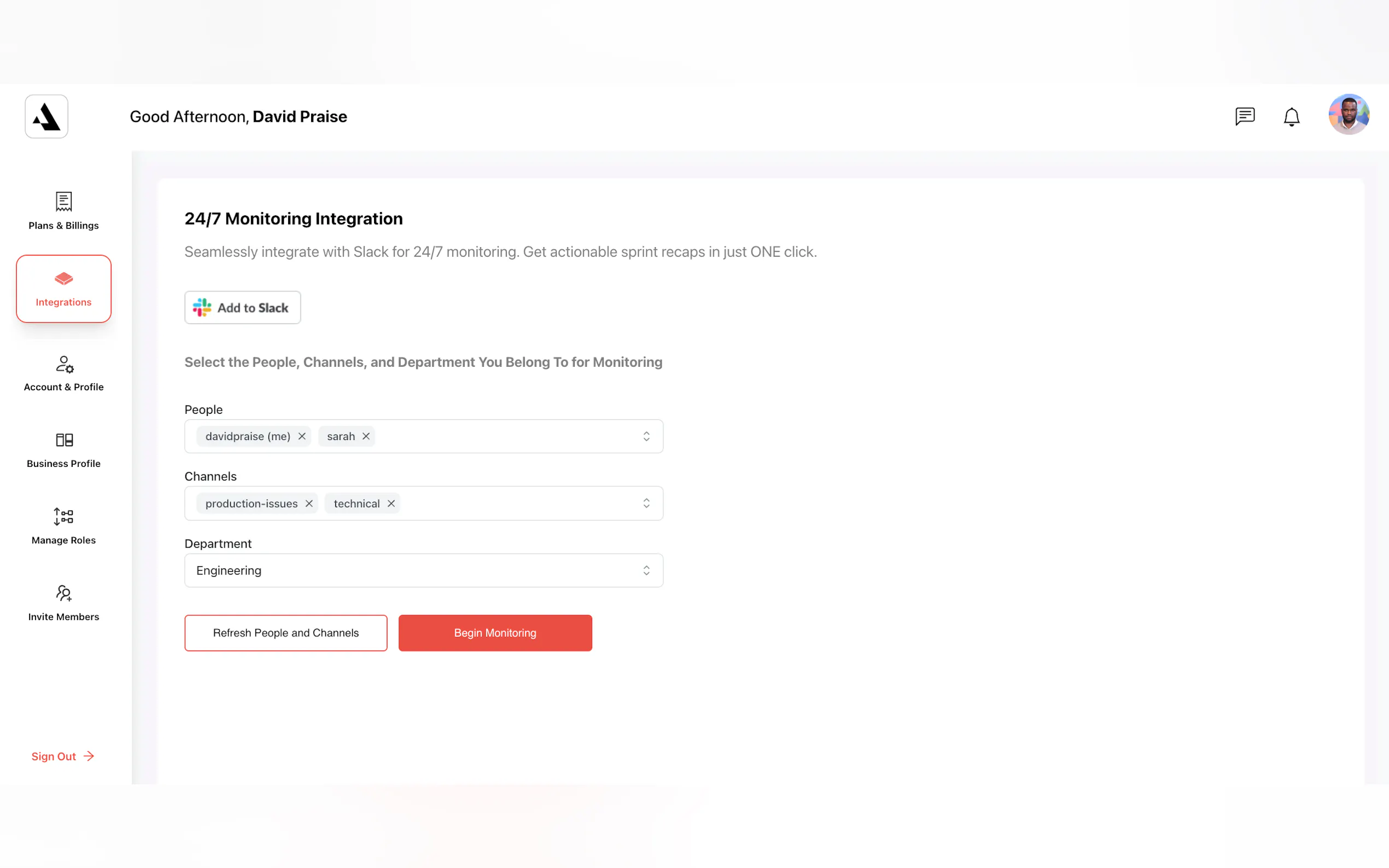Click the app logo icon
Viewport: 1389px width, 868px height.
coord(46,116)
